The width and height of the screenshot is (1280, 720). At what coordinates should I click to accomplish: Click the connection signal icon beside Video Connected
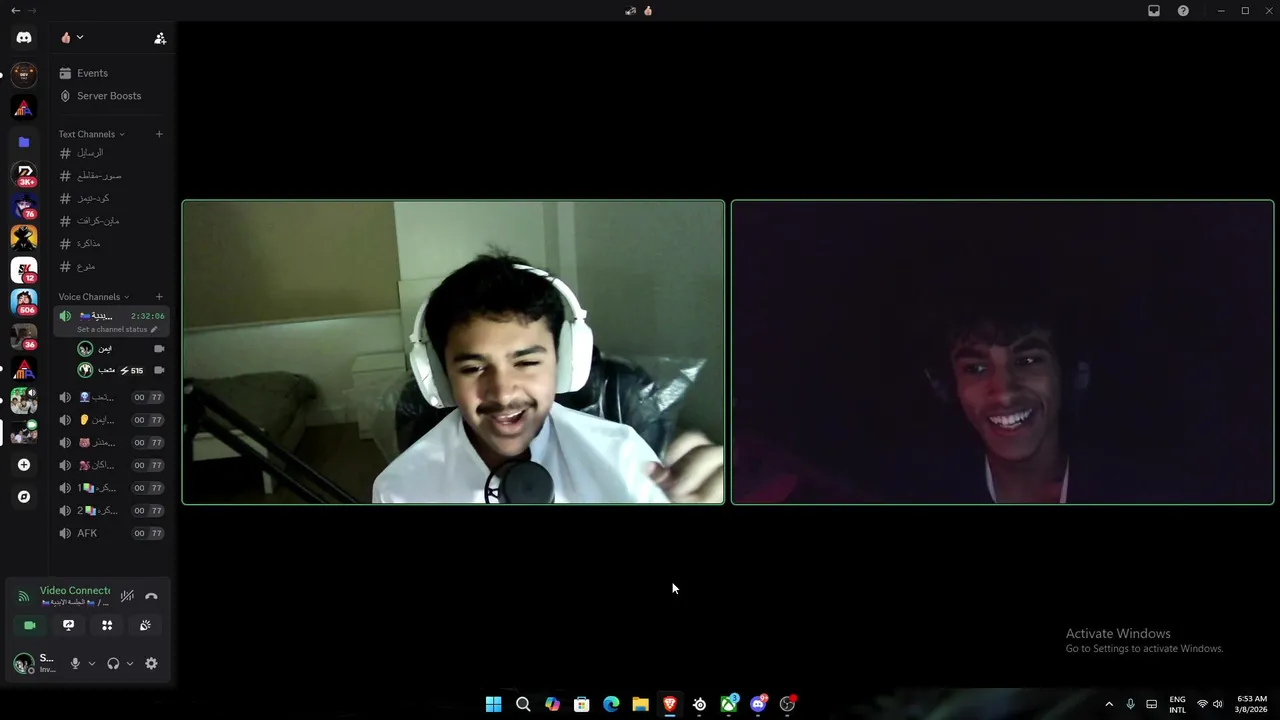point(24,596)
